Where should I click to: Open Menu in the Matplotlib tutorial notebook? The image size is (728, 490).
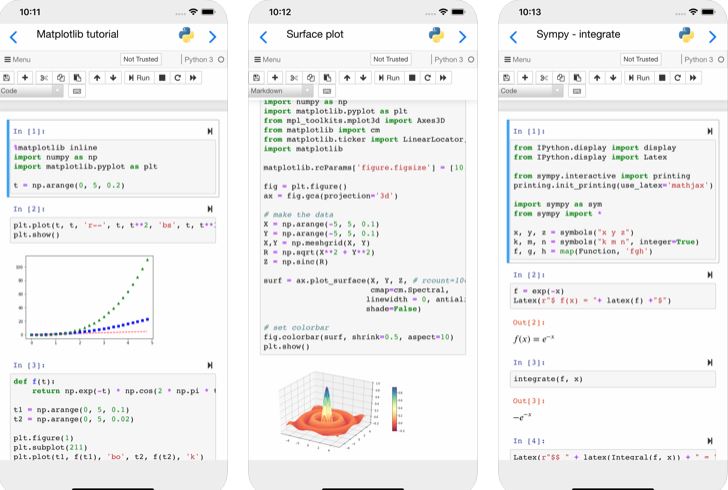[x=17, y=59]
